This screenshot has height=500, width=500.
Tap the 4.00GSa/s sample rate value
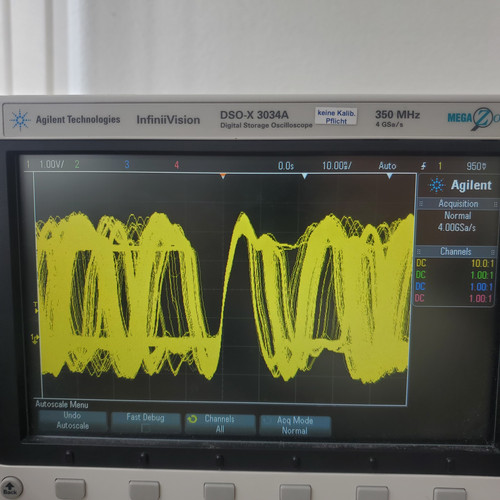click(x=457, y=227)
